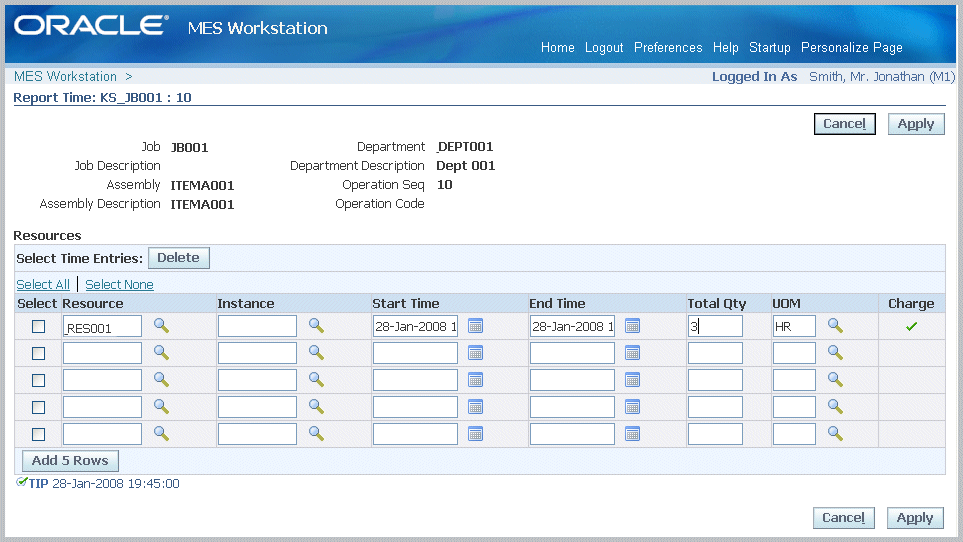963x542 pixels.
Task: Tick the Select checkbox for RES001 row
Action: (x=39, y=327)
